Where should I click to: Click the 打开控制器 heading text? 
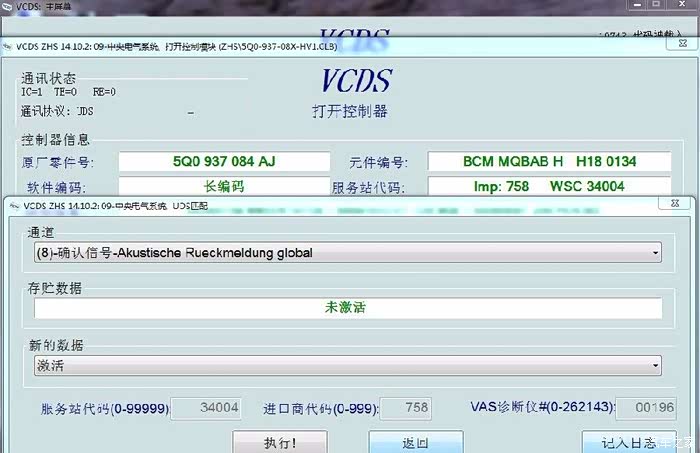[350, 111]
